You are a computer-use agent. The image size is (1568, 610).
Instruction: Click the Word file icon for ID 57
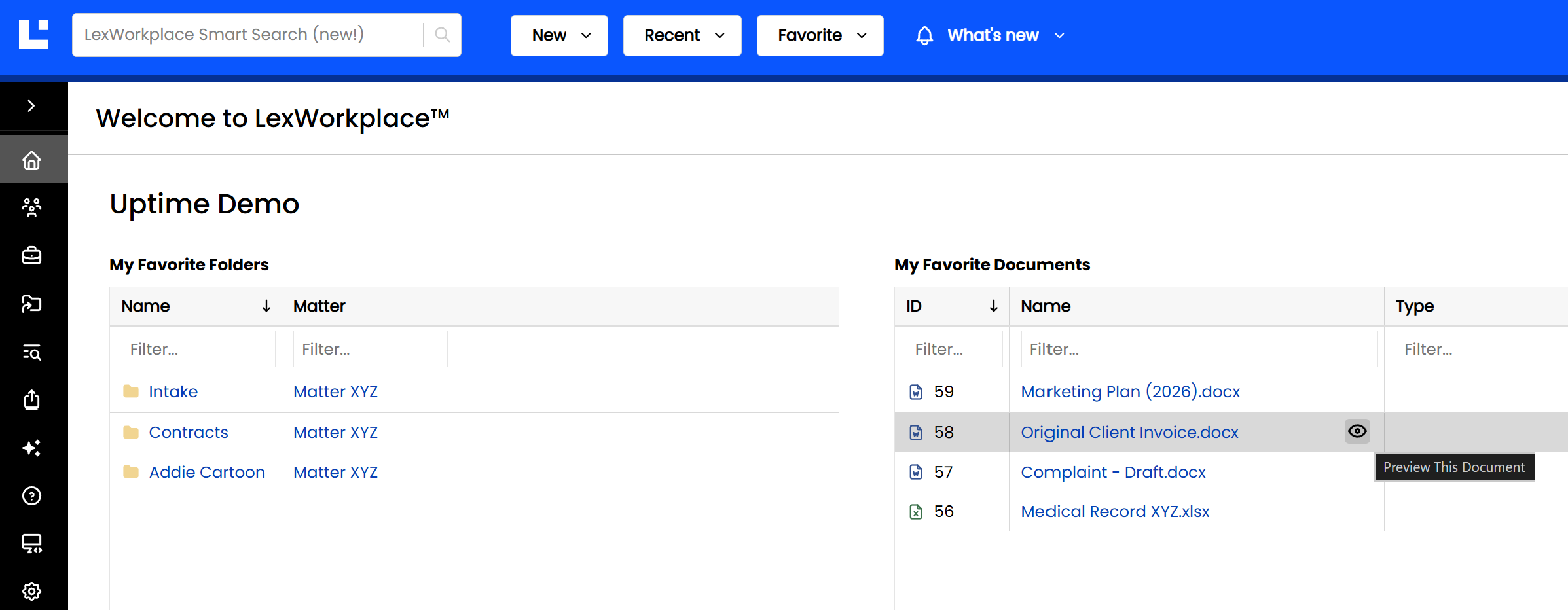916,472
